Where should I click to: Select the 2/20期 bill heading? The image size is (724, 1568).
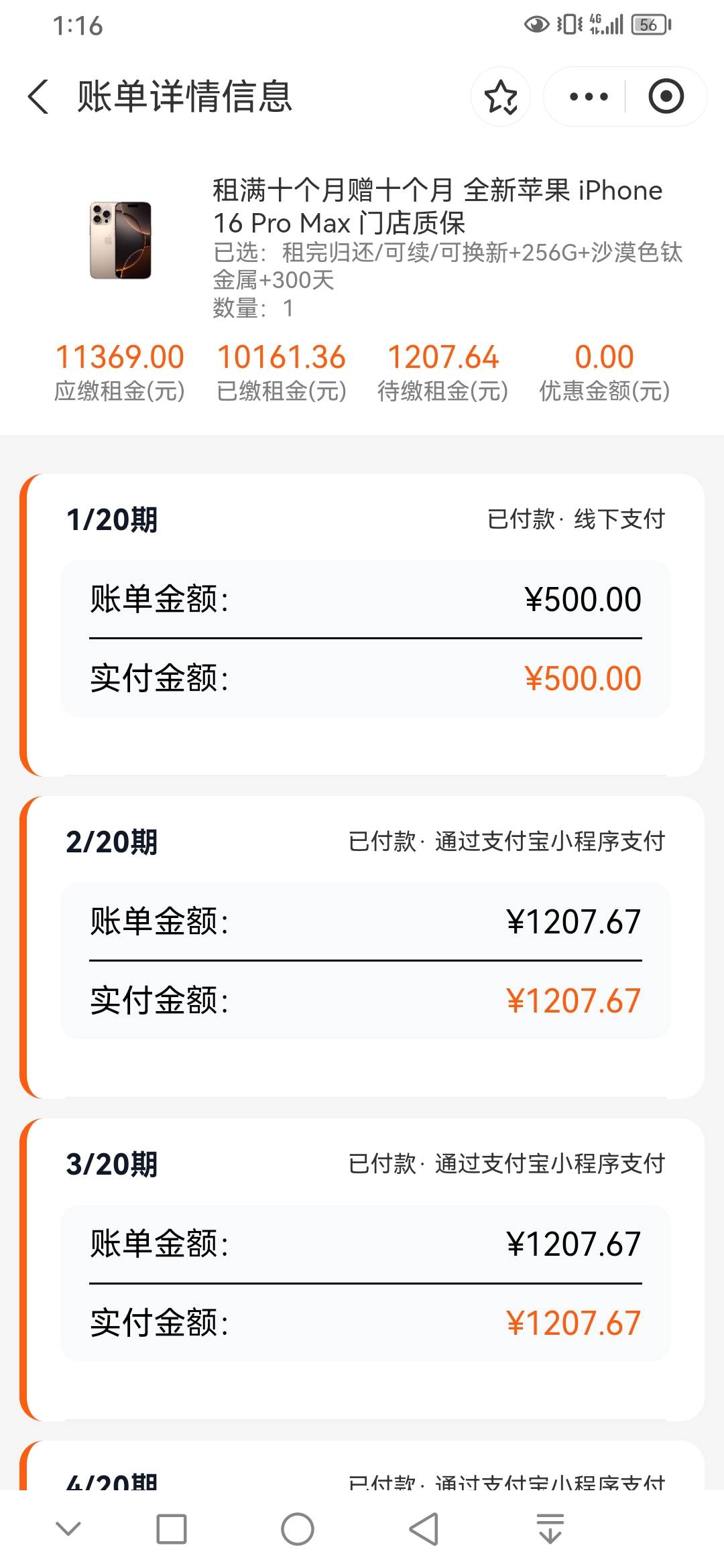click(x=112, y=842)
